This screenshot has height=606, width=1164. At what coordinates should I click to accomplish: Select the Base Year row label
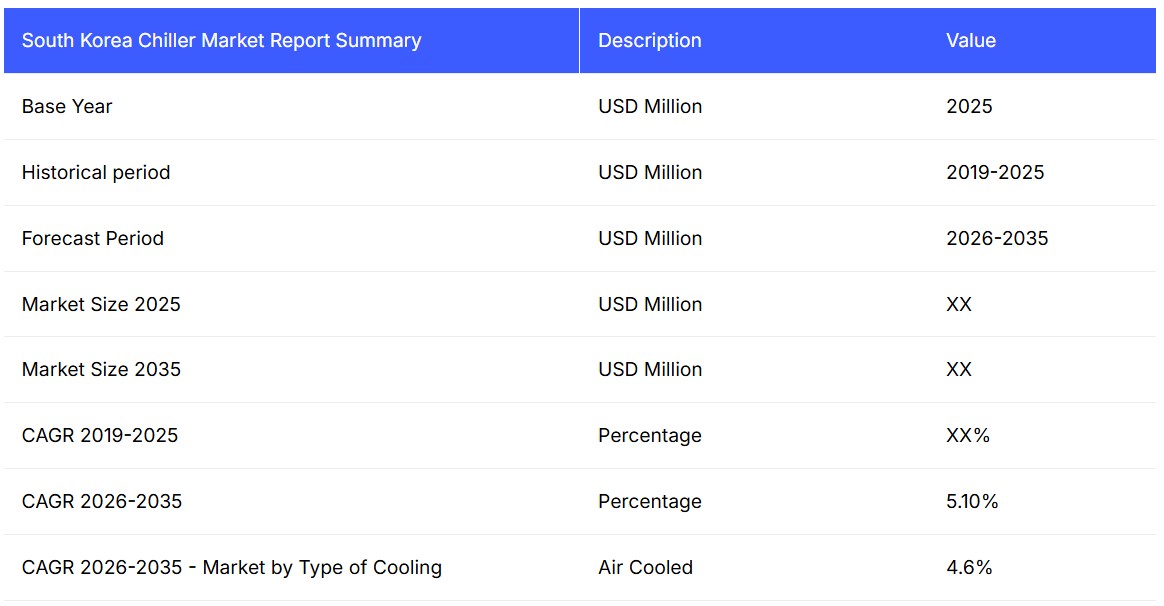[x=67, y=107]
